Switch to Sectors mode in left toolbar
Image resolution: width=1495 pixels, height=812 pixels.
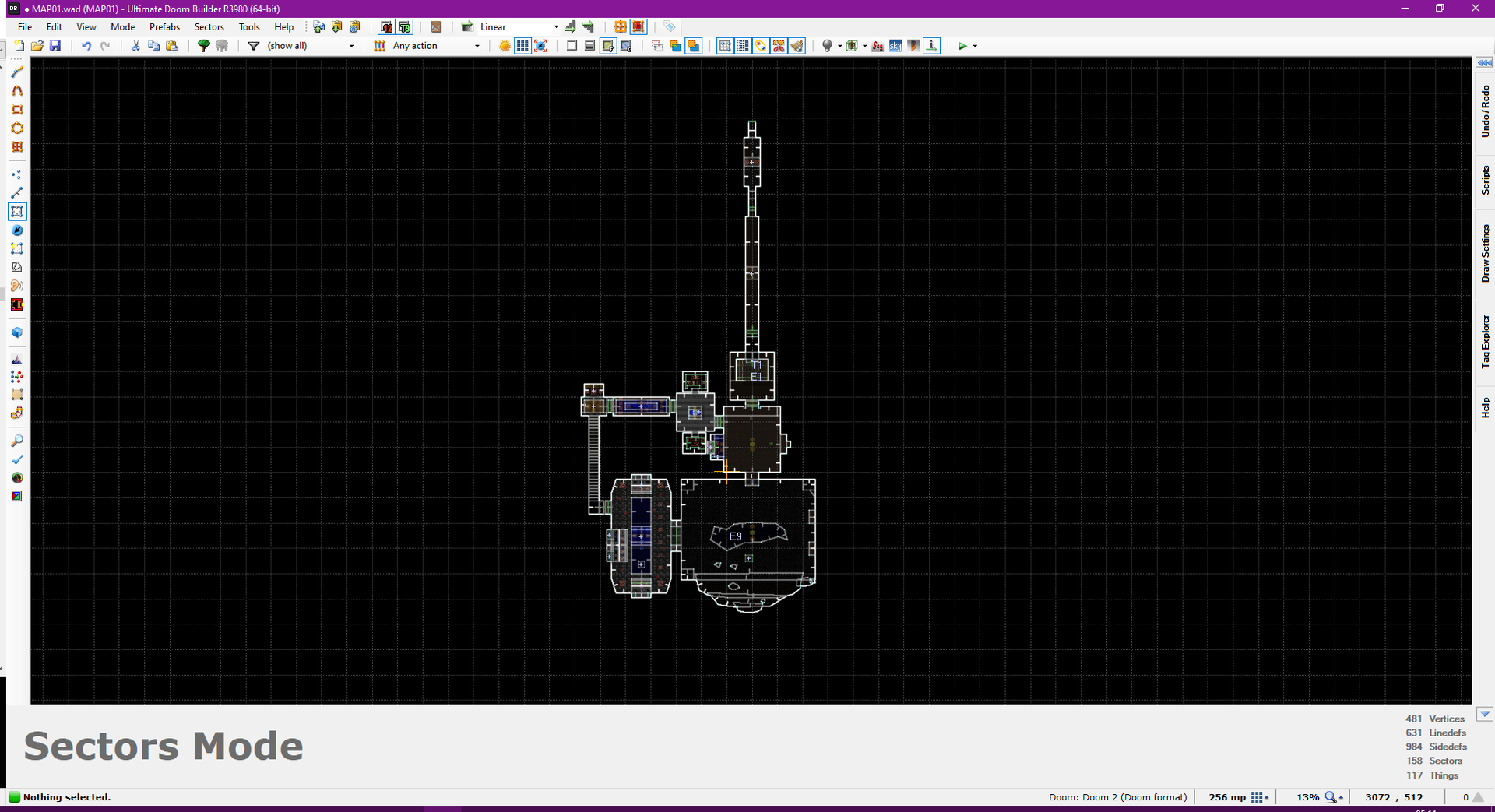[x=17, y=211]
